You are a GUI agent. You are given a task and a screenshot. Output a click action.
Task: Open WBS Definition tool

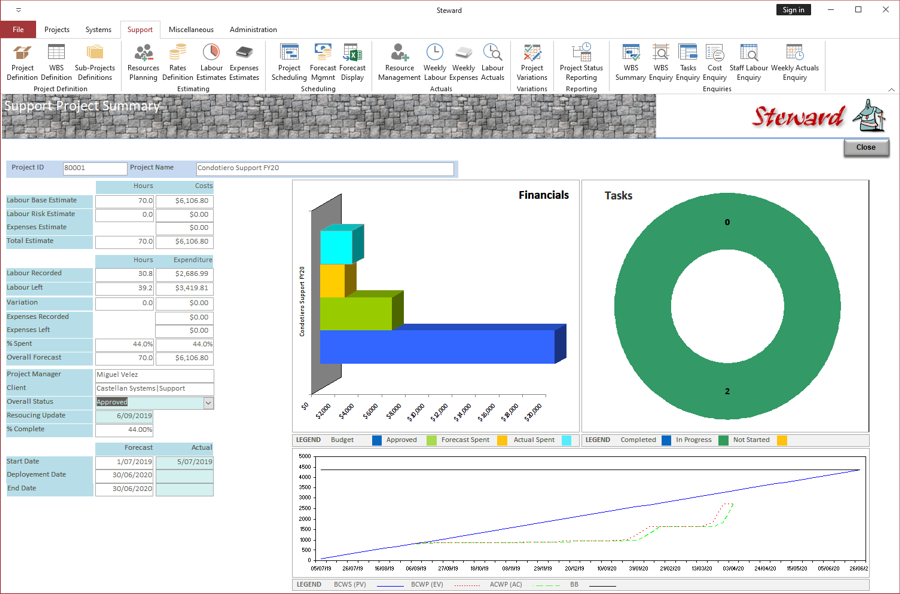tap(56, 63)
